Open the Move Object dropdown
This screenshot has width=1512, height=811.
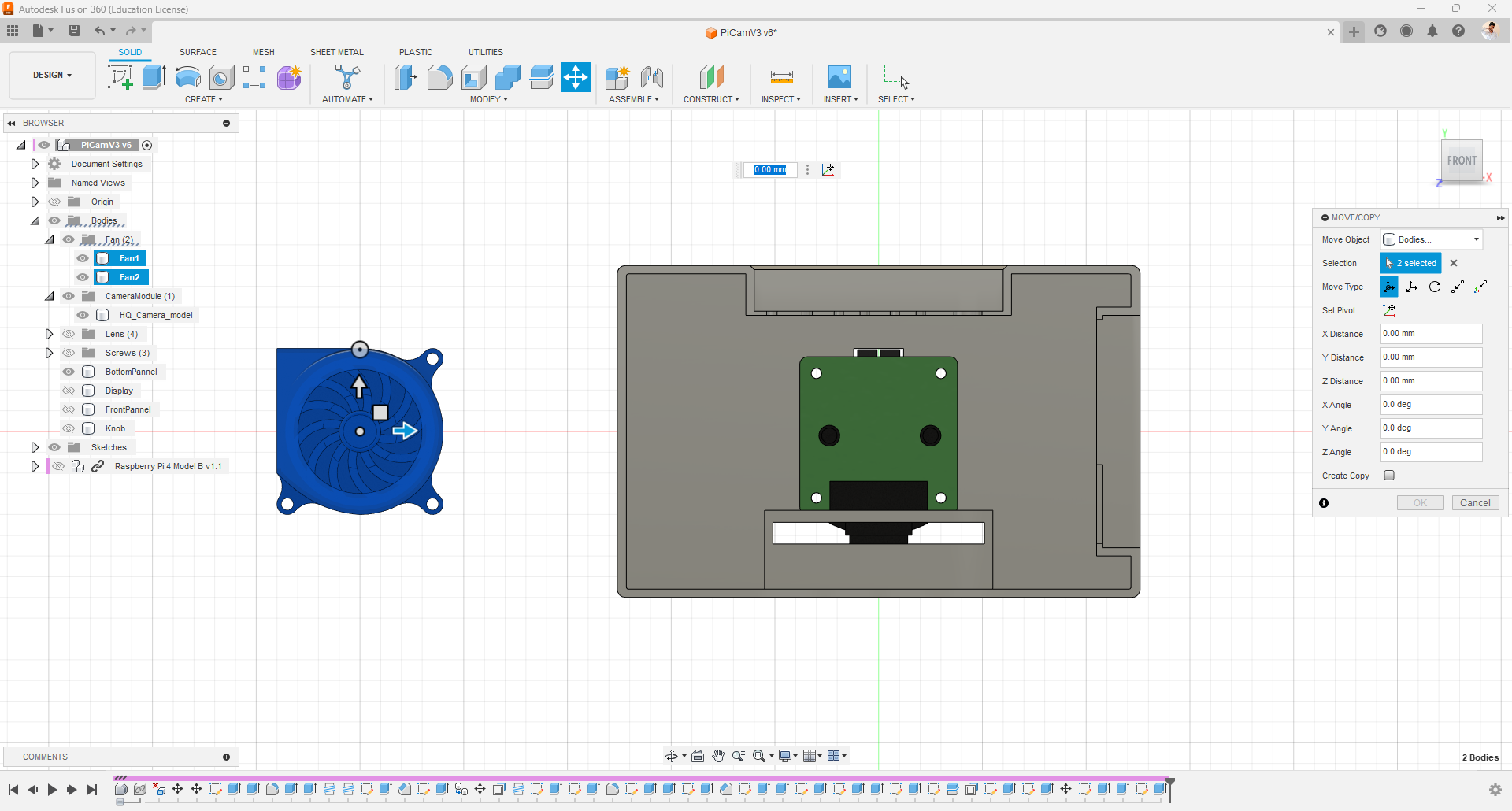(x=1432, y=239)
